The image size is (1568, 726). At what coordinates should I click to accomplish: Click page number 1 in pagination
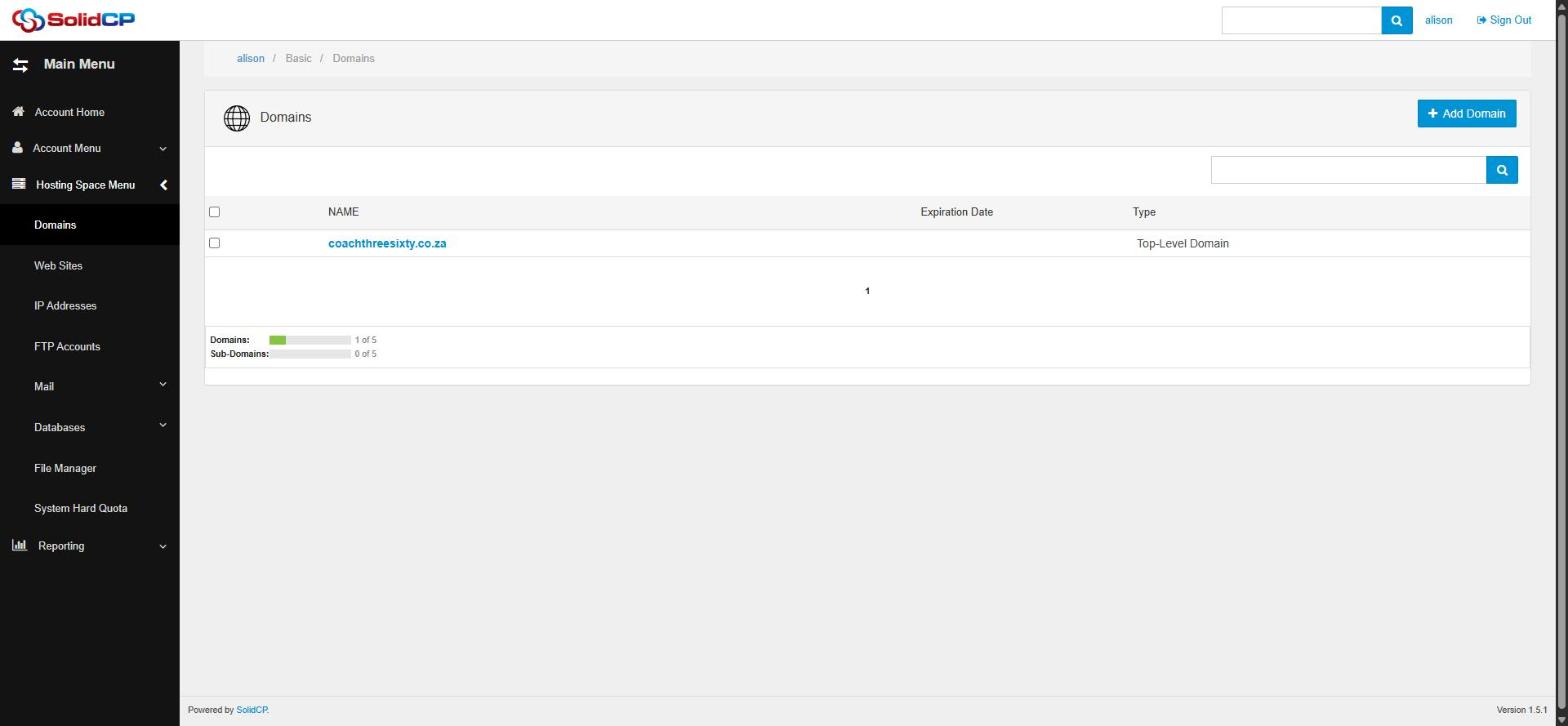point(867,291)
